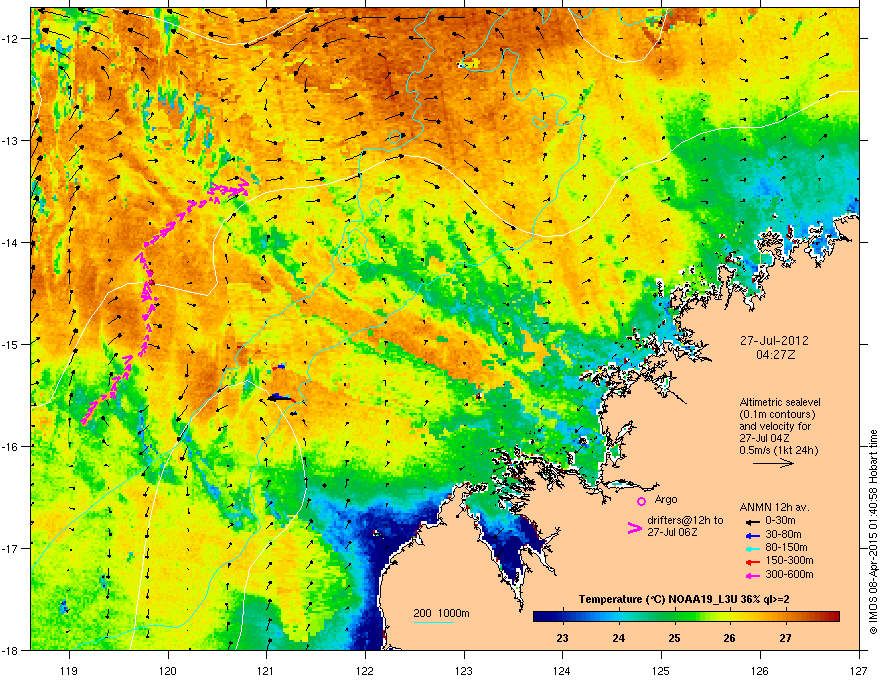Click the vertical IMOS copyright timestamp text

pyautogui.click(x=873, y=532)
